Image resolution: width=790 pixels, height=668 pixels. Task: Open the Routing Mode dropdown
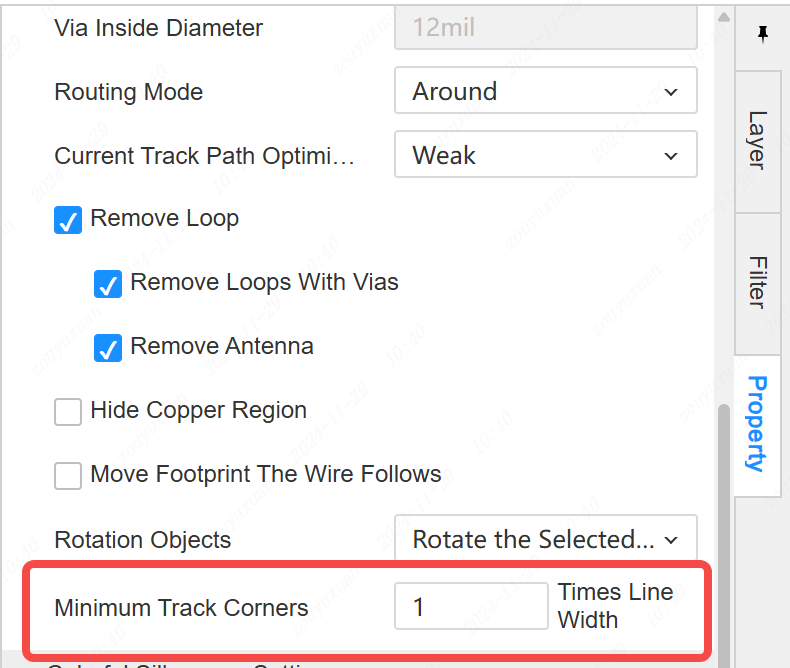pyautogui.click(x=545, y=93)
